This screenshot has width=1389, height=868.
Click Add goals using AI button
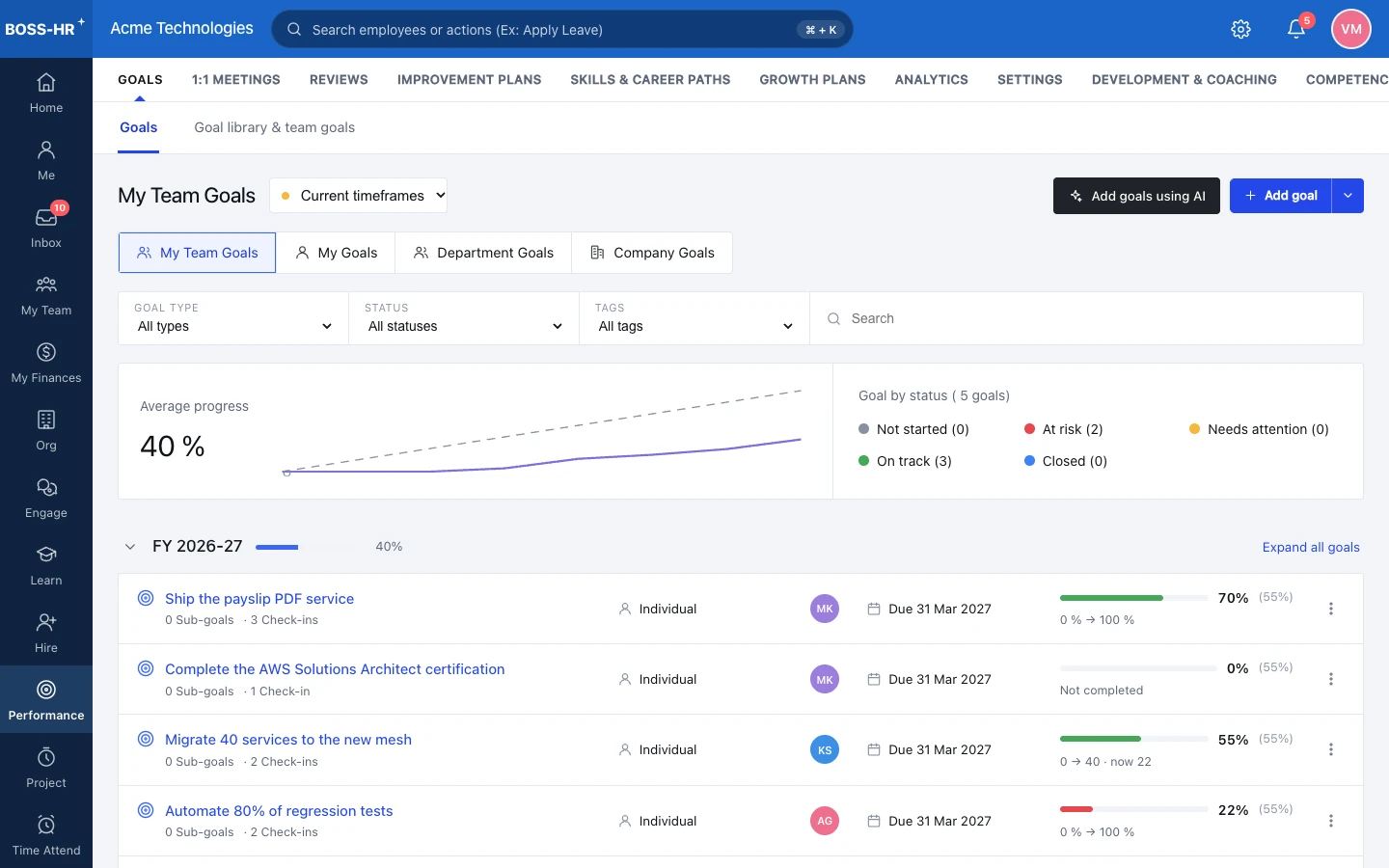coord(1136,196)
